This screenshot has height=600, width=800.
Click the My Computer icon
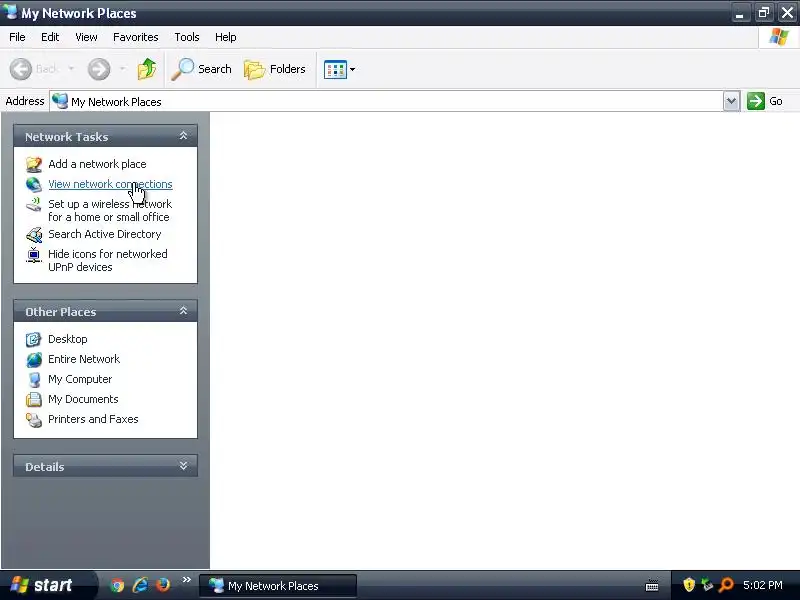click(x=34, y=380)
